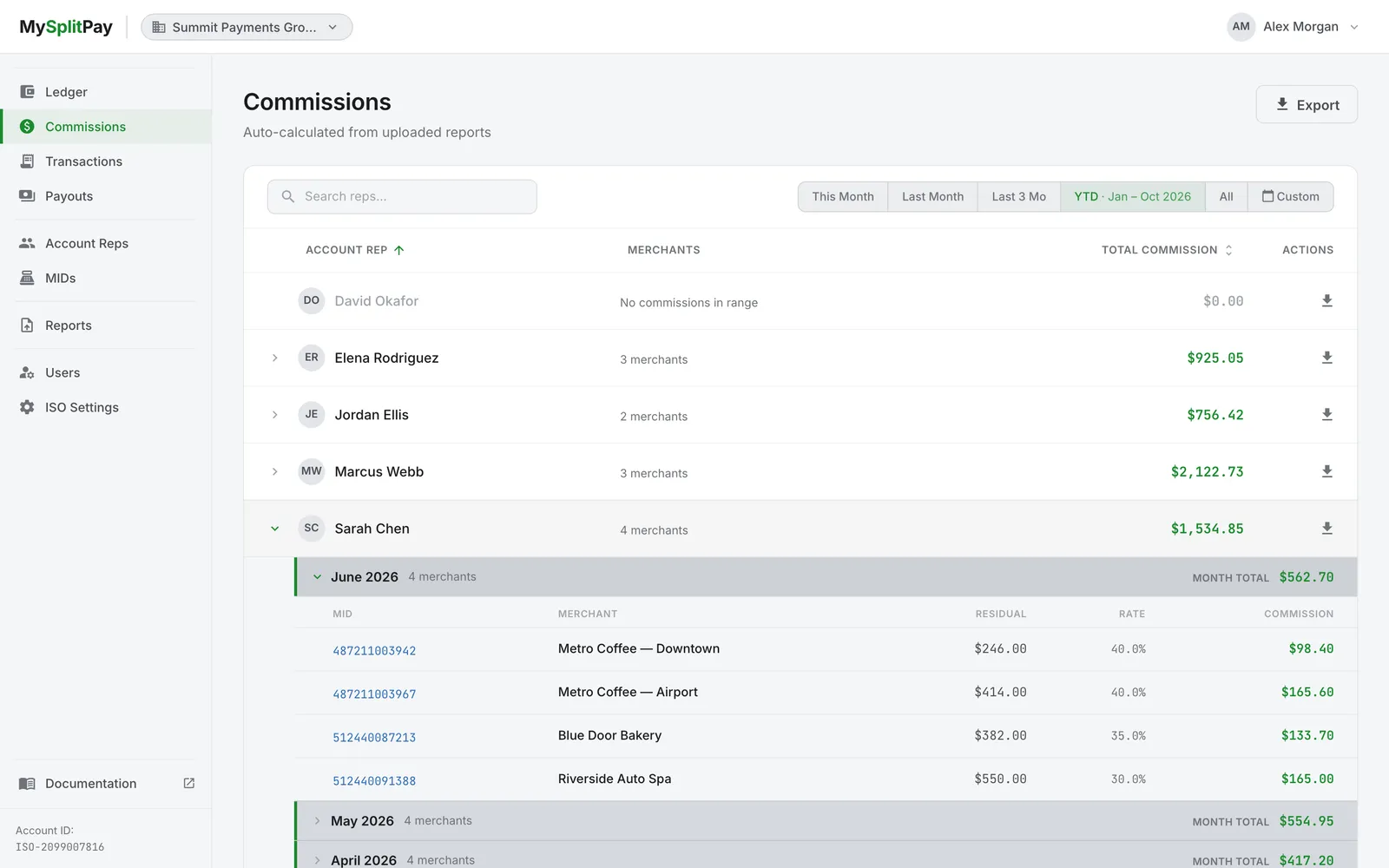Click the AM profile avatar
This screenshot has height=868, width=1389.
pos(1241,27)
